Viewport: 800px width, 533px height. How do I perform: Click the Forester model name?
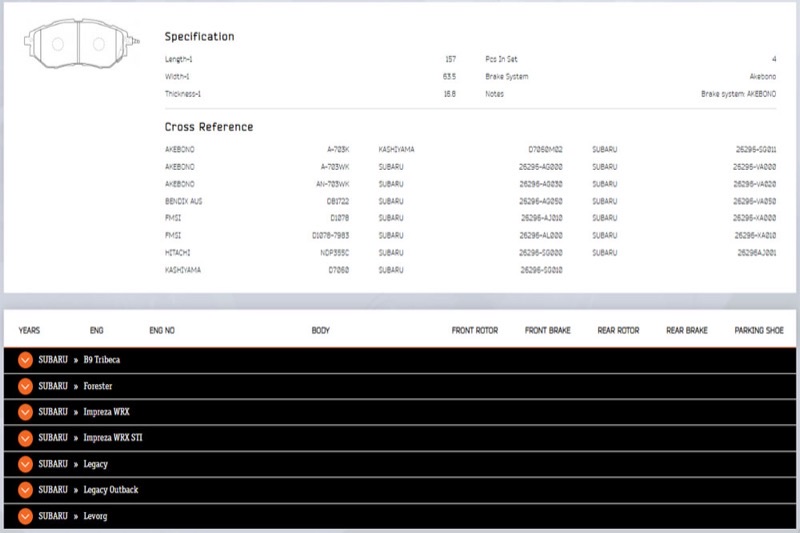(x=97, y=386)
